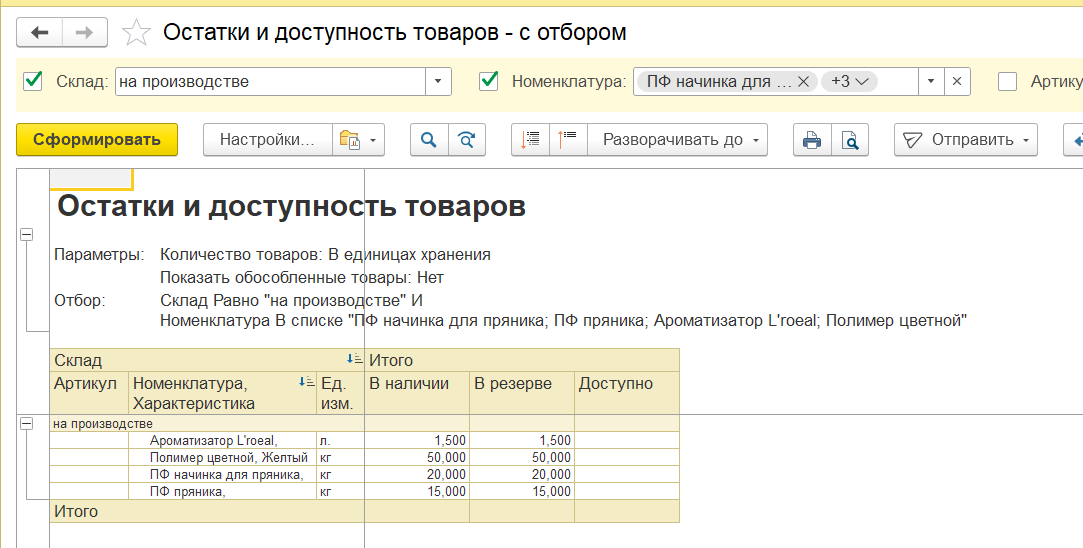Click the back navigation arrow

(x=40, y=33)
